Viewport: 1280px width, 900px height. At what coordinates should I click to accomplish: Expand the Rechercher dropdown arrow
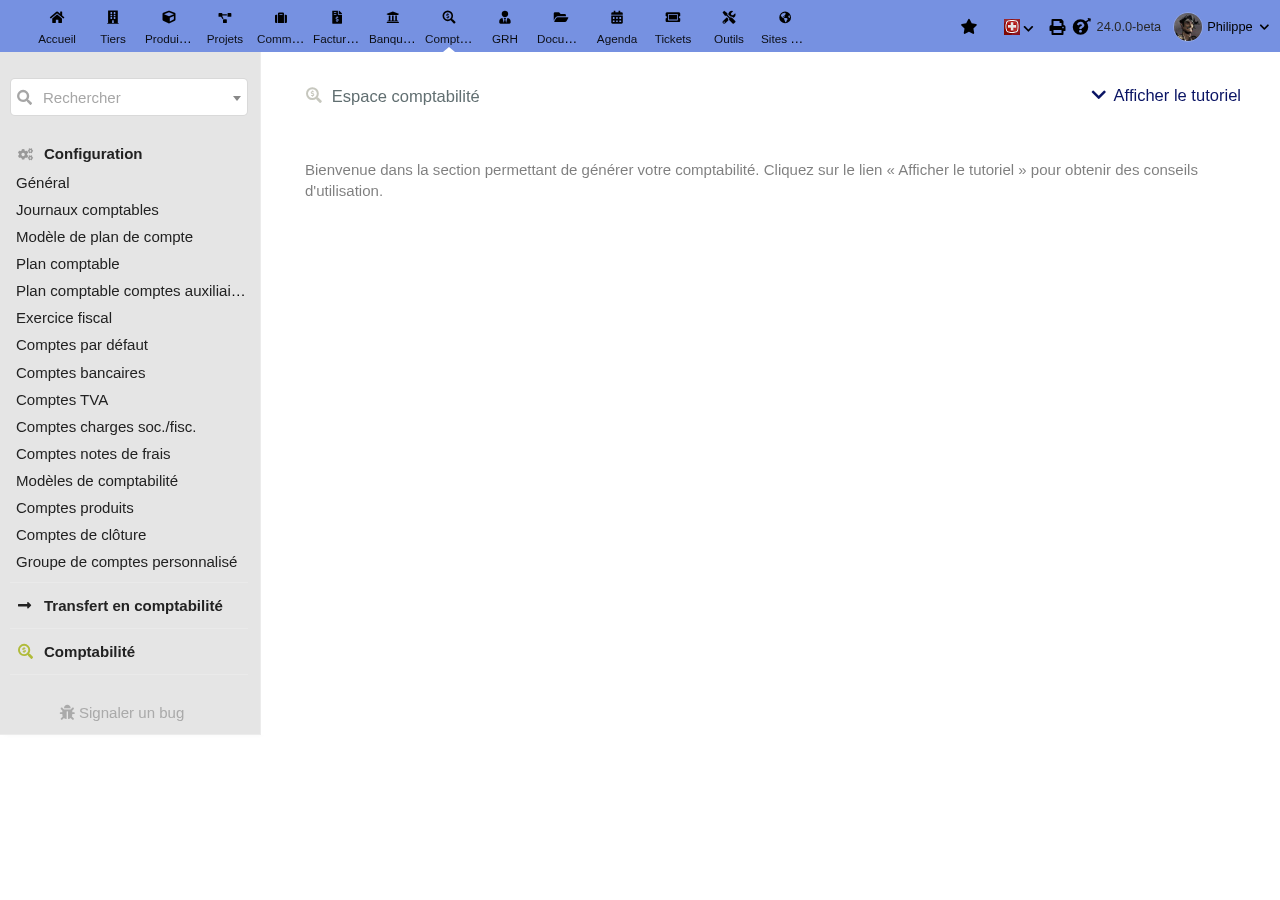[237, 98]
